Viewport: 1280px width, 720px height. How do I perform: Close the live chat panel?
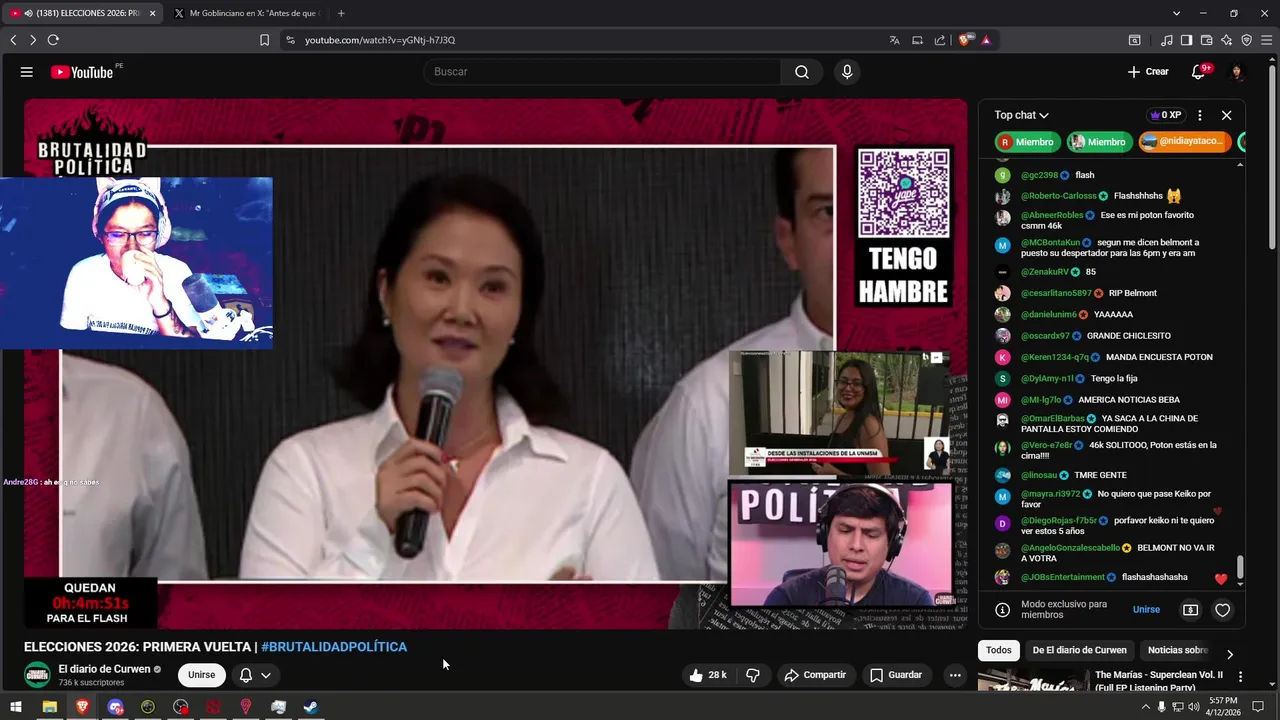1226,115
